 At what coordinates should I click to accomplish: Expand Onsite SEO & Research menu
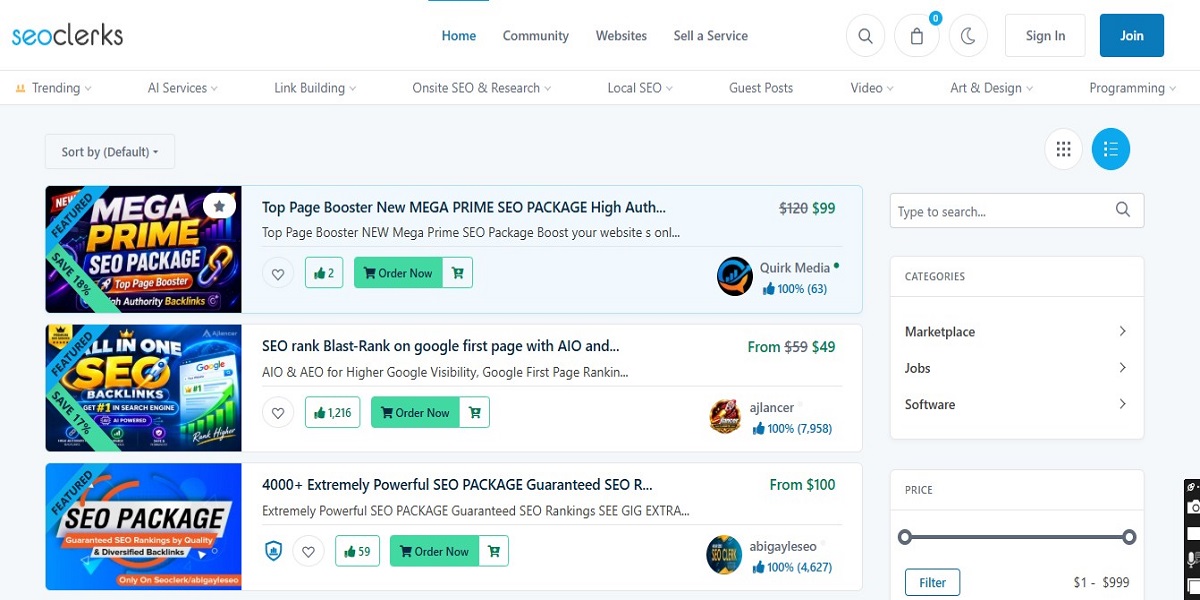pyautogui.click(x=482, y=88)
